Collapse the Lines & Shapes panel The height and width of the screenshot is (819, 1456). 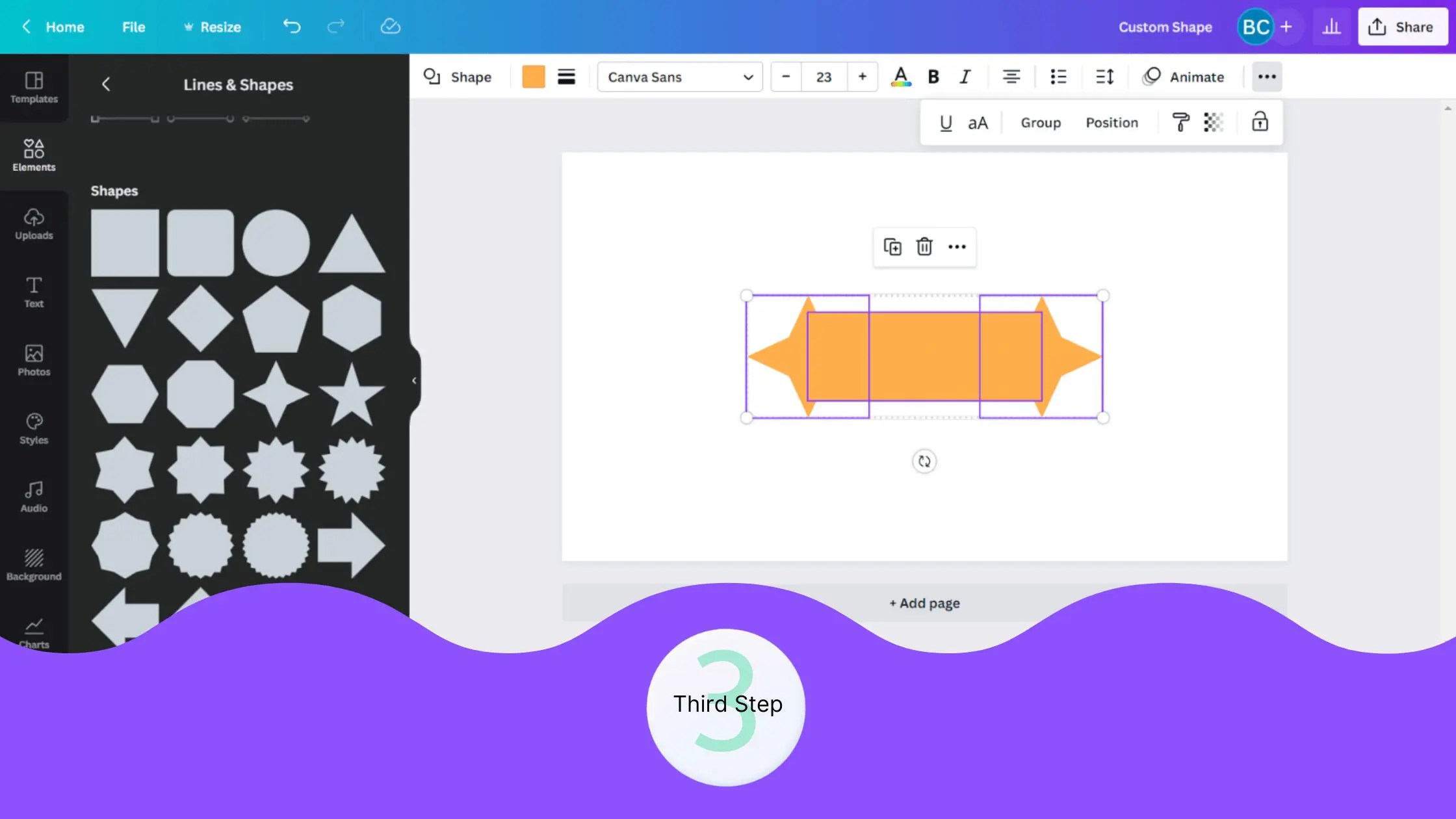[x=107, y=84]
